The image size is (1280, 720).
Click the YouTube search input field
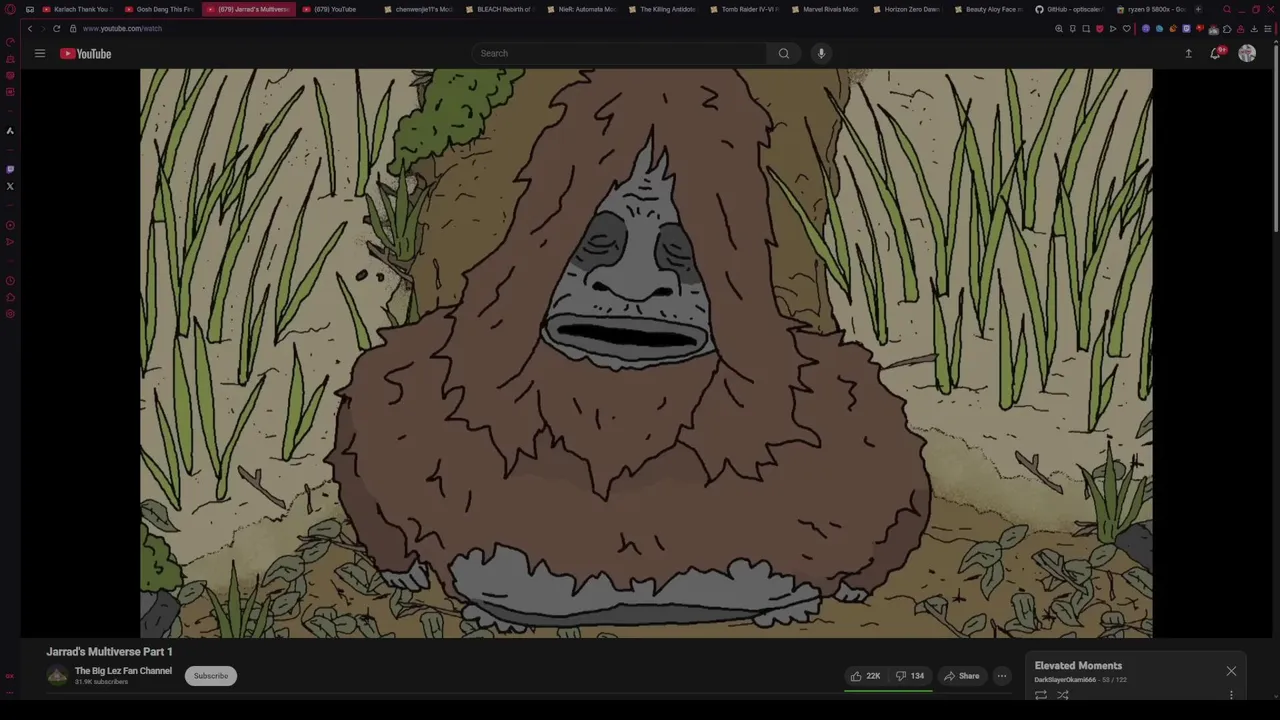coord(620,53)
